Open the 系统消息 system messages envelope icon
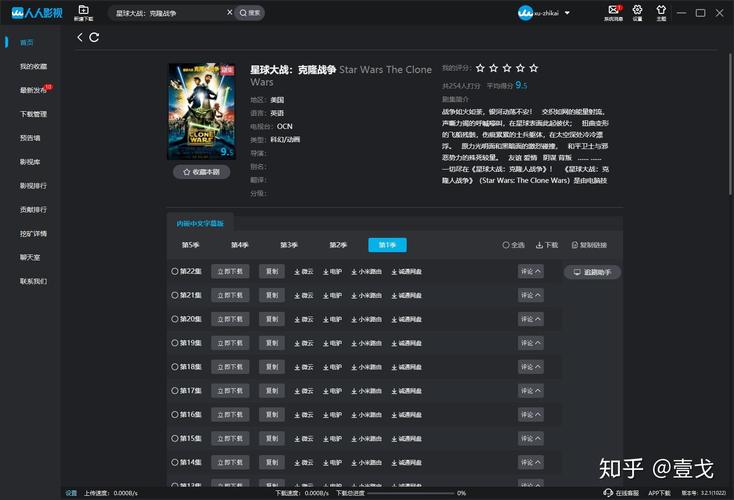Image resolution: width=734 pixels, height=500 pixels. point(613,13)
